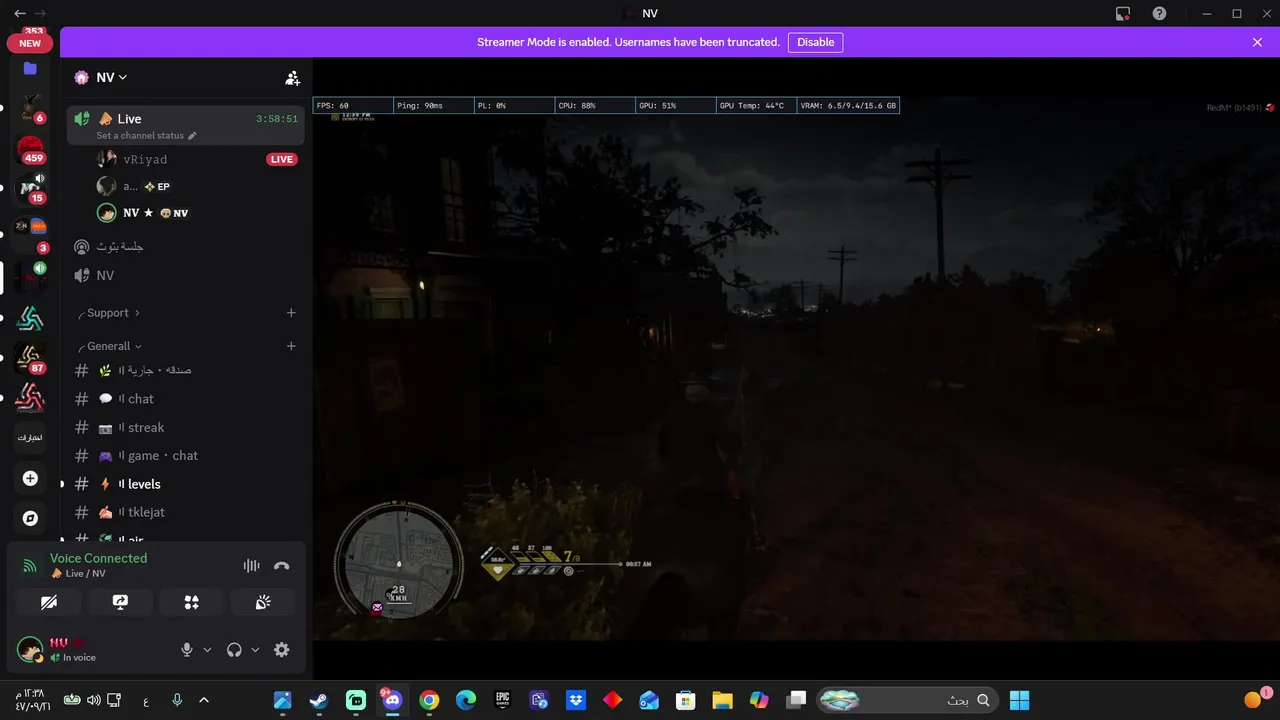The width and height of the screenshot is (1280, 720).
Task: Select user vRiyad in Live channel
Action: (145, 159)
